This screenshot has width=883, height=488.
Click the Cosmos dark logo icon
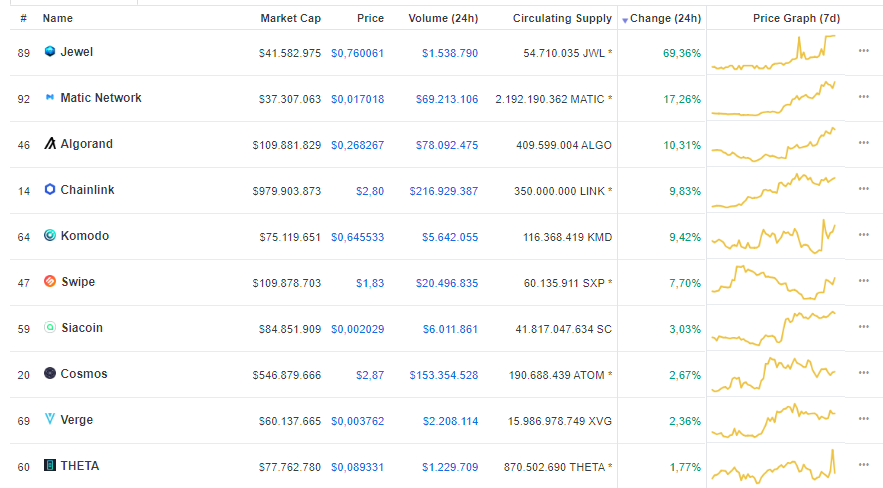[x=50, y=373]
